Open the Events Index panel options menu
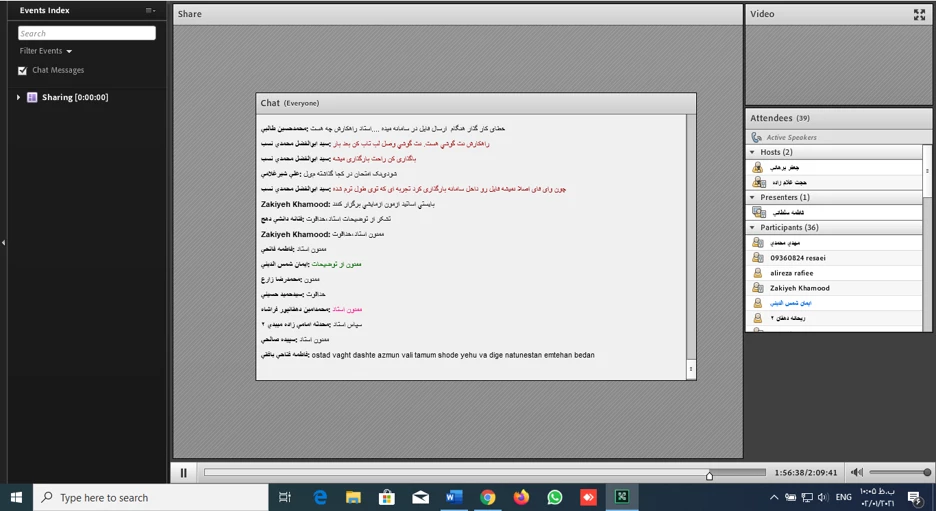Viewport: 937px width, 511px height. (150, 11)
